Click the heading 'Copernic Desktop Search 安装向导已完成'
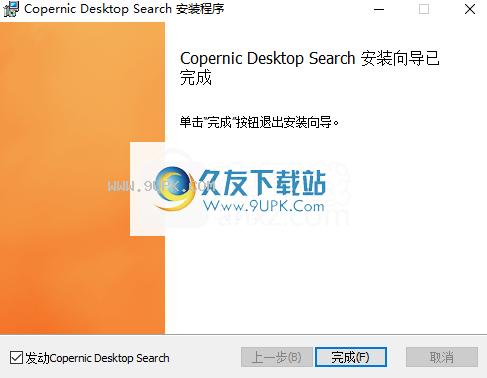The height and width of the screenshot is (378, 487). click(x=310, y=68)
